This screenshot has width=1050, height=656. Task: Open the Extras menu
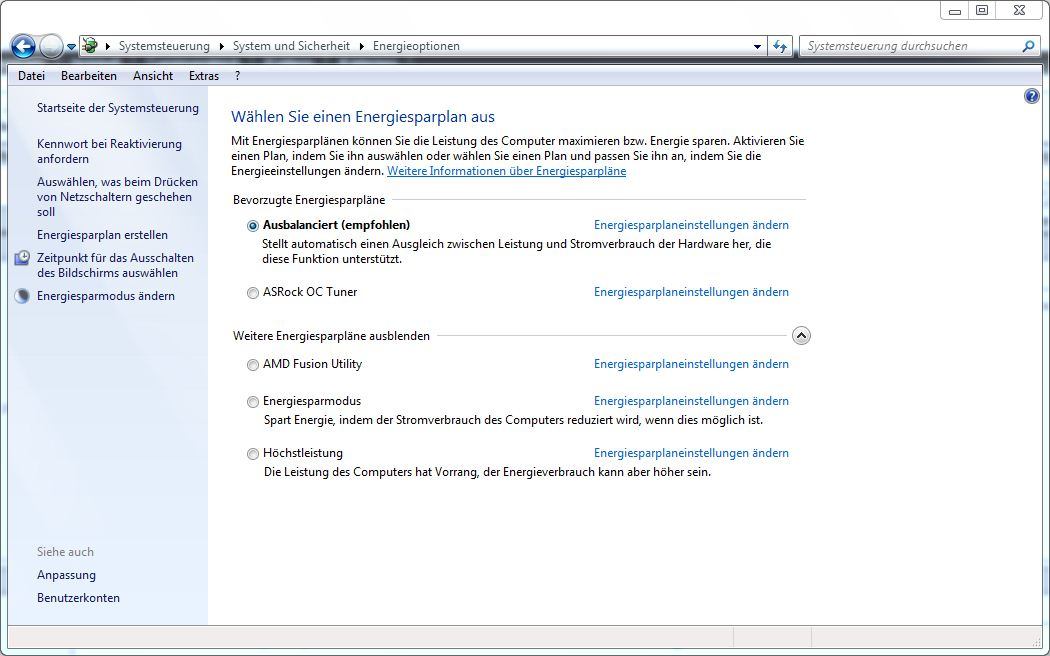point(204,76)
